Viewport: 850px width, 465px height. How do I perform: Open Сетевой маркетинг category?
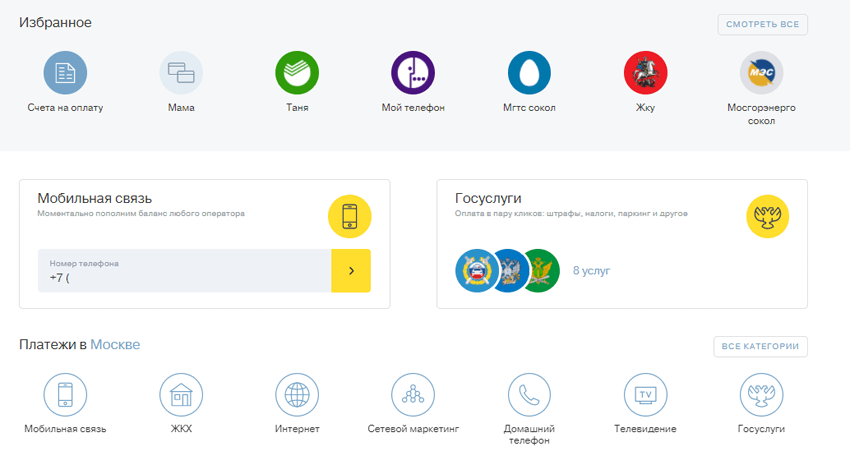coord(413,395)
